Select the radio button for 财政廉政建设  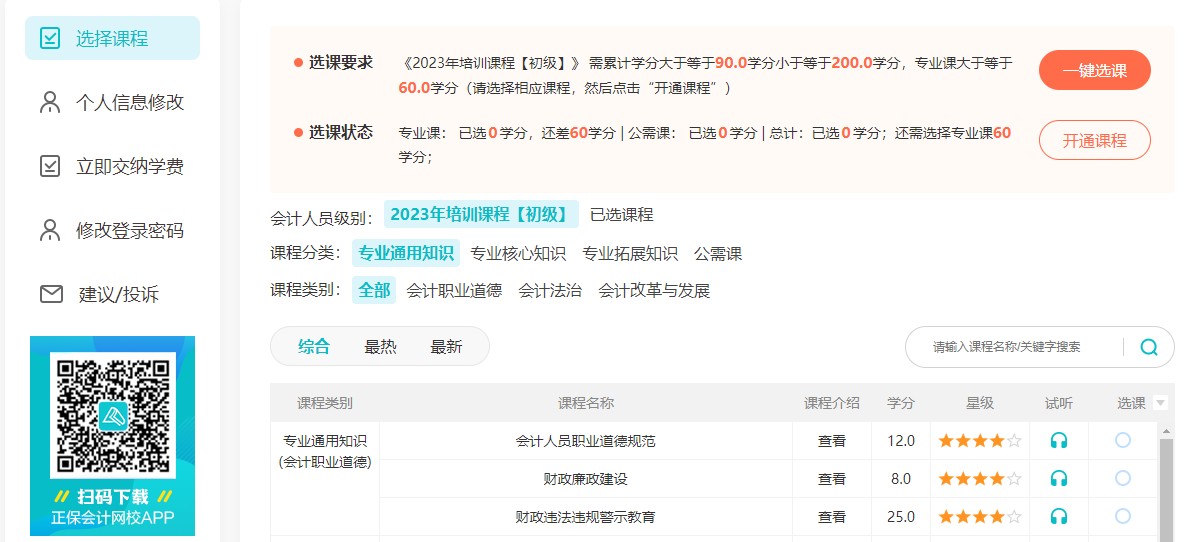click(x=1123, y=478)
